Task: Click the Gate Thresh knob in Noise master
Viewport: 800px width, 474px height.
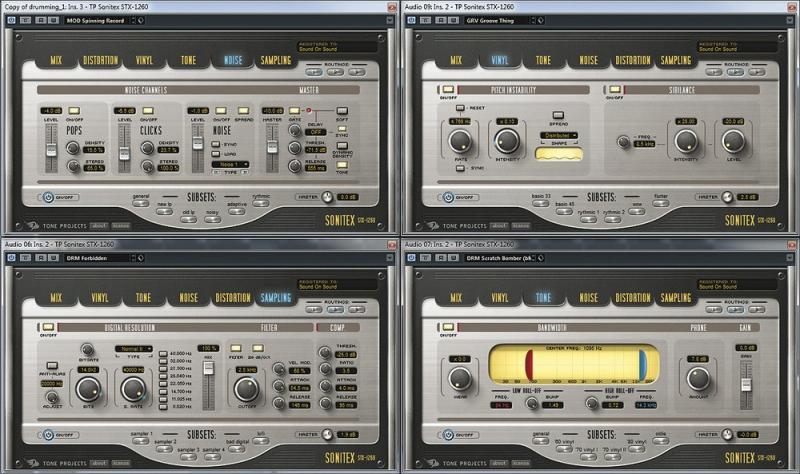Action: click(294, 148)
